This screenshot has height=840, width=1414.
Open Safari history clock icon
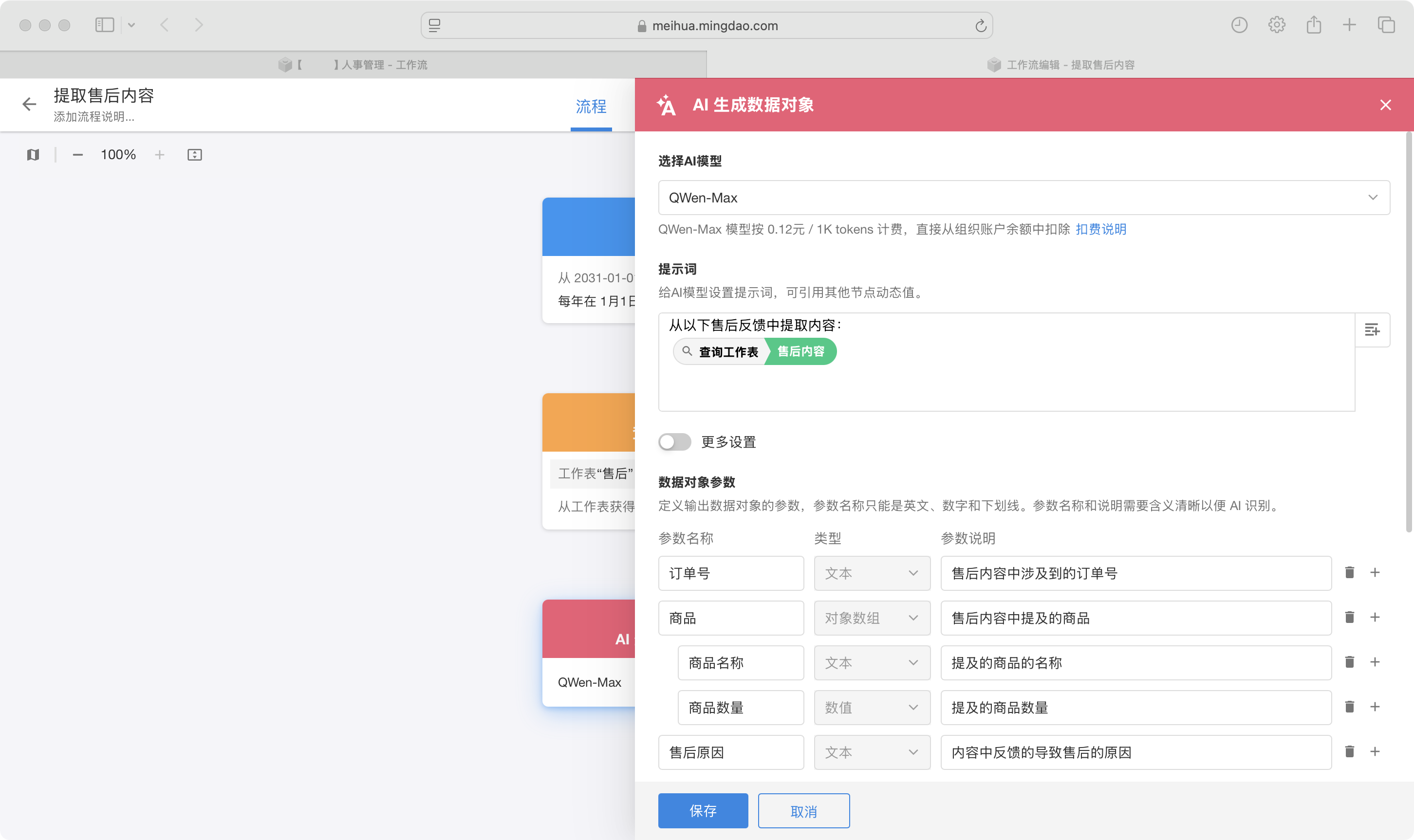(1239, 25)
